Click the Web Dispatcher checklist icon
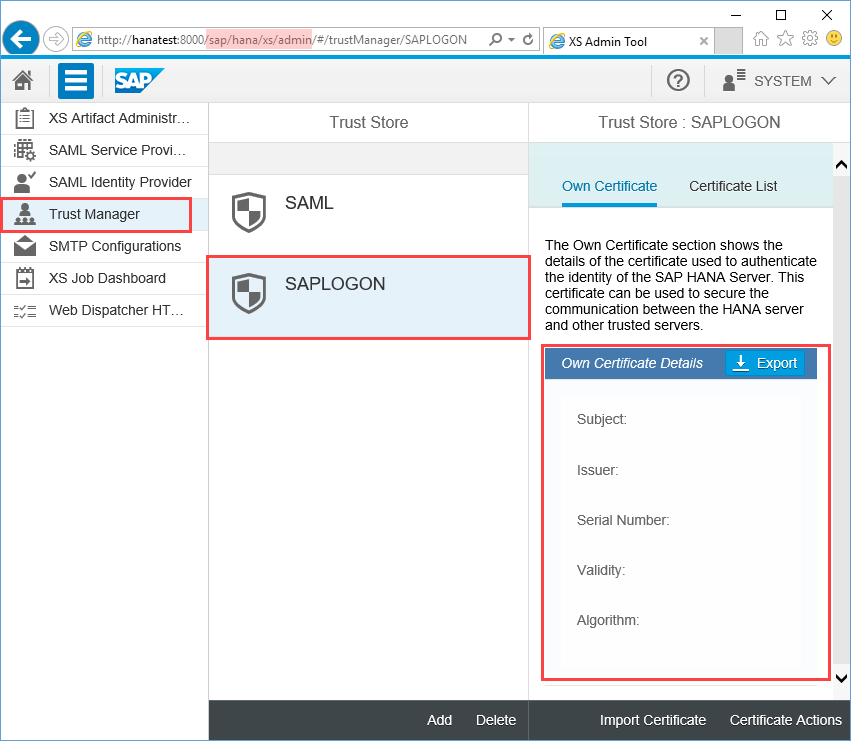Viewport: 851px width, 741px height. (24, 311)
